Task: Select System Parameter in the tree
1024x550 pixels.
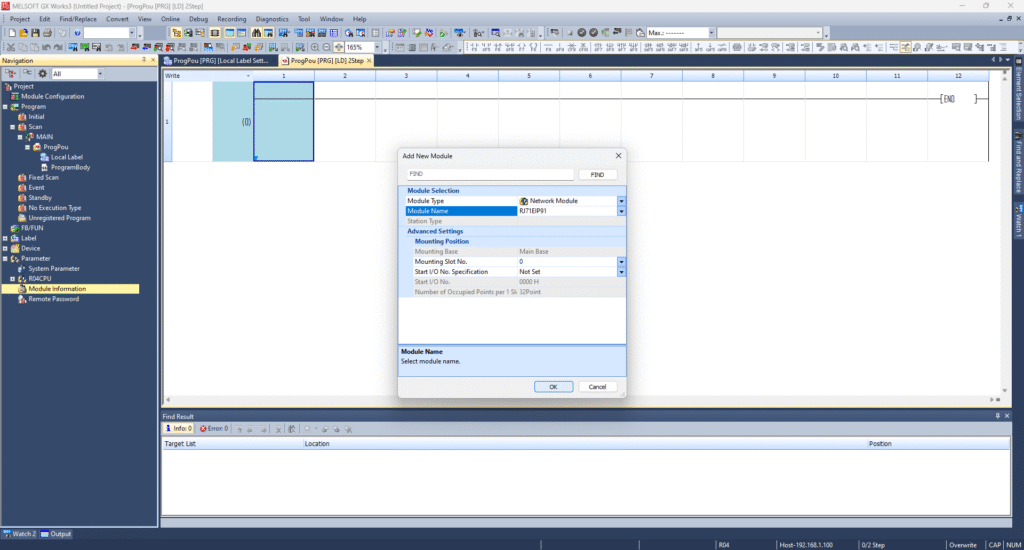Action: click(54, 268)
